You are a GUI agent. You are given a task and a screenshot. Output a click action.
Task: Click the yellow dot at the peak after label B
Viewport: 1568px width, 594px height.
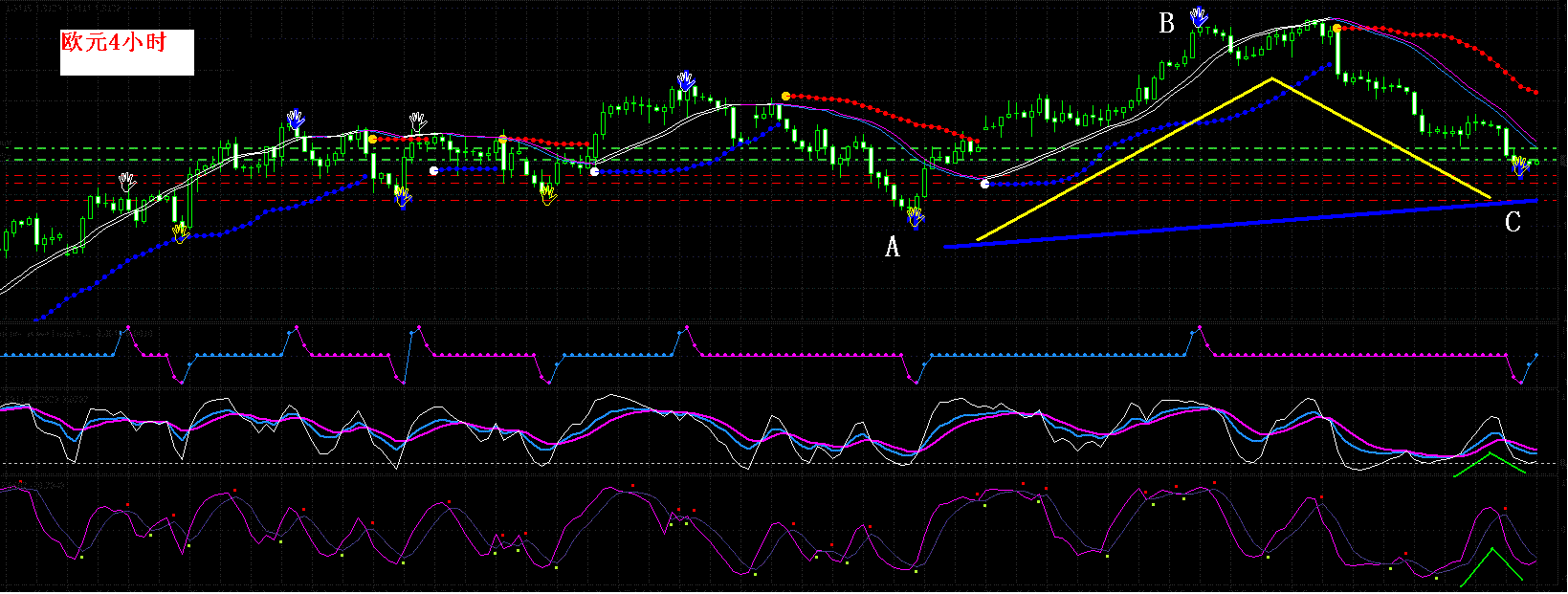point(1336,29)
